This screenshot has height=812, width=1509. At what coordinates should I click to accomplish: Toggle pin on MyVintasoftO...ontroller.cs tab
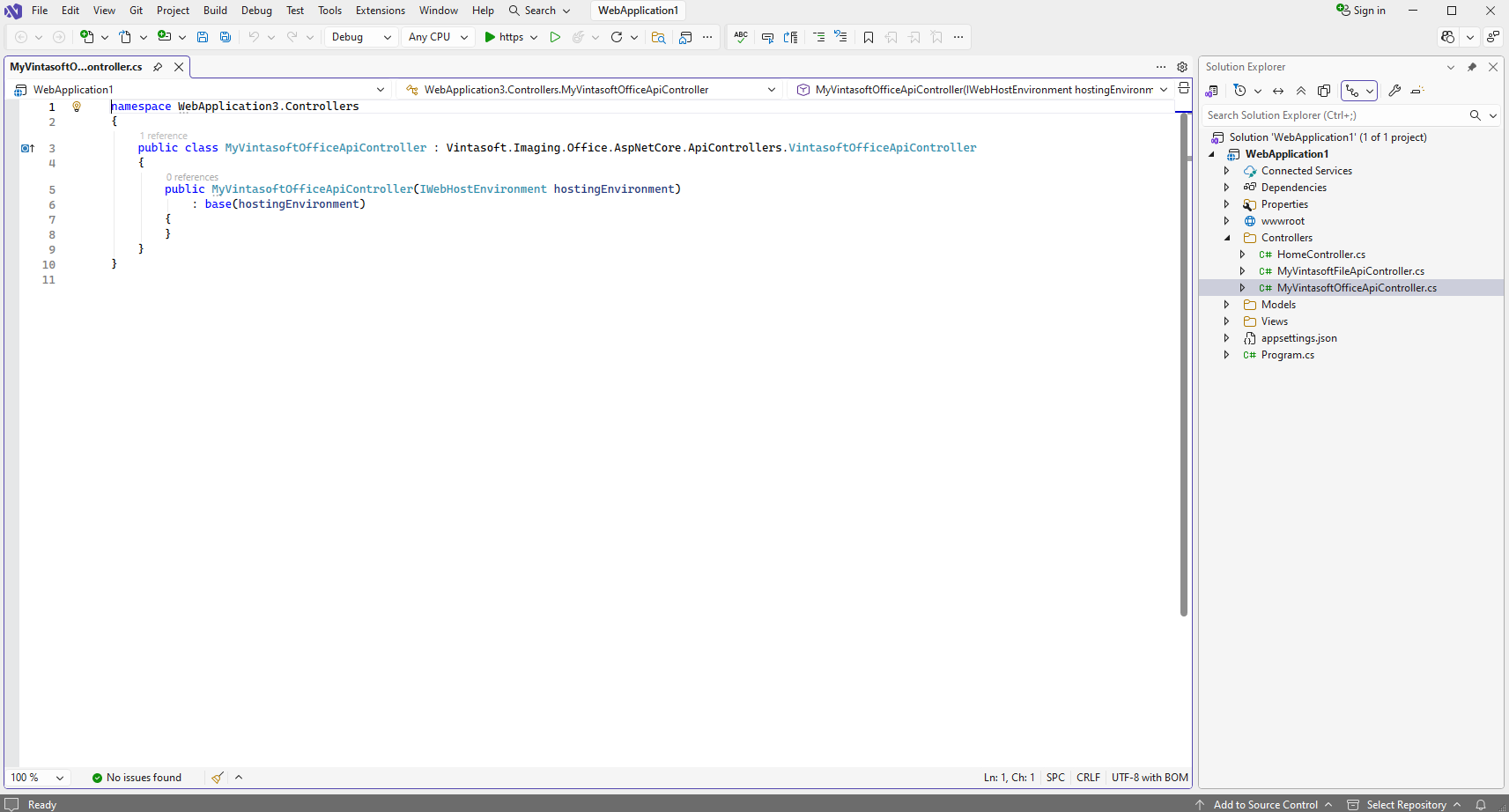tap(158, 67)
